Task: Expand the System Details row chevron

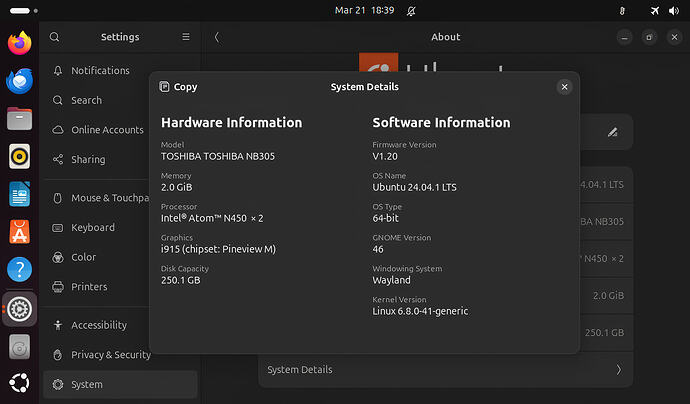Action: (x=618, y=370)
